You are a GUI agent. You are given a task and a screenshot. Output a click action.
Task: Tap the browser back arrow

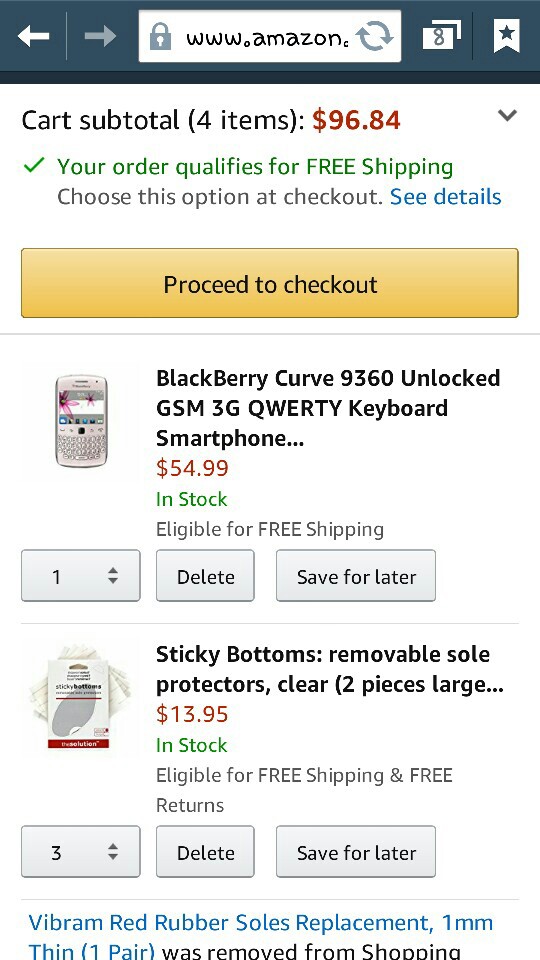[34, 37]
